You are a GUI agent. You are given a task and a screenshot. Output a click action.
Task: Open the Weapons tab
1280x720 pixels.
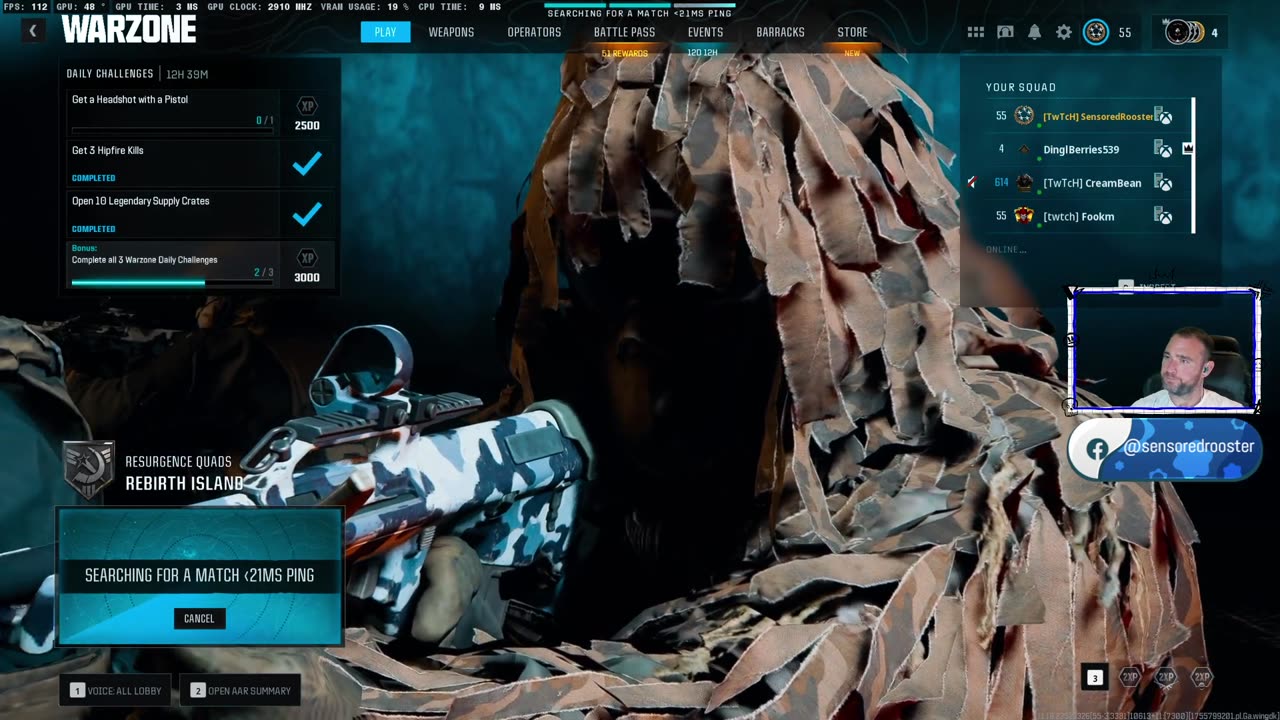451,32
